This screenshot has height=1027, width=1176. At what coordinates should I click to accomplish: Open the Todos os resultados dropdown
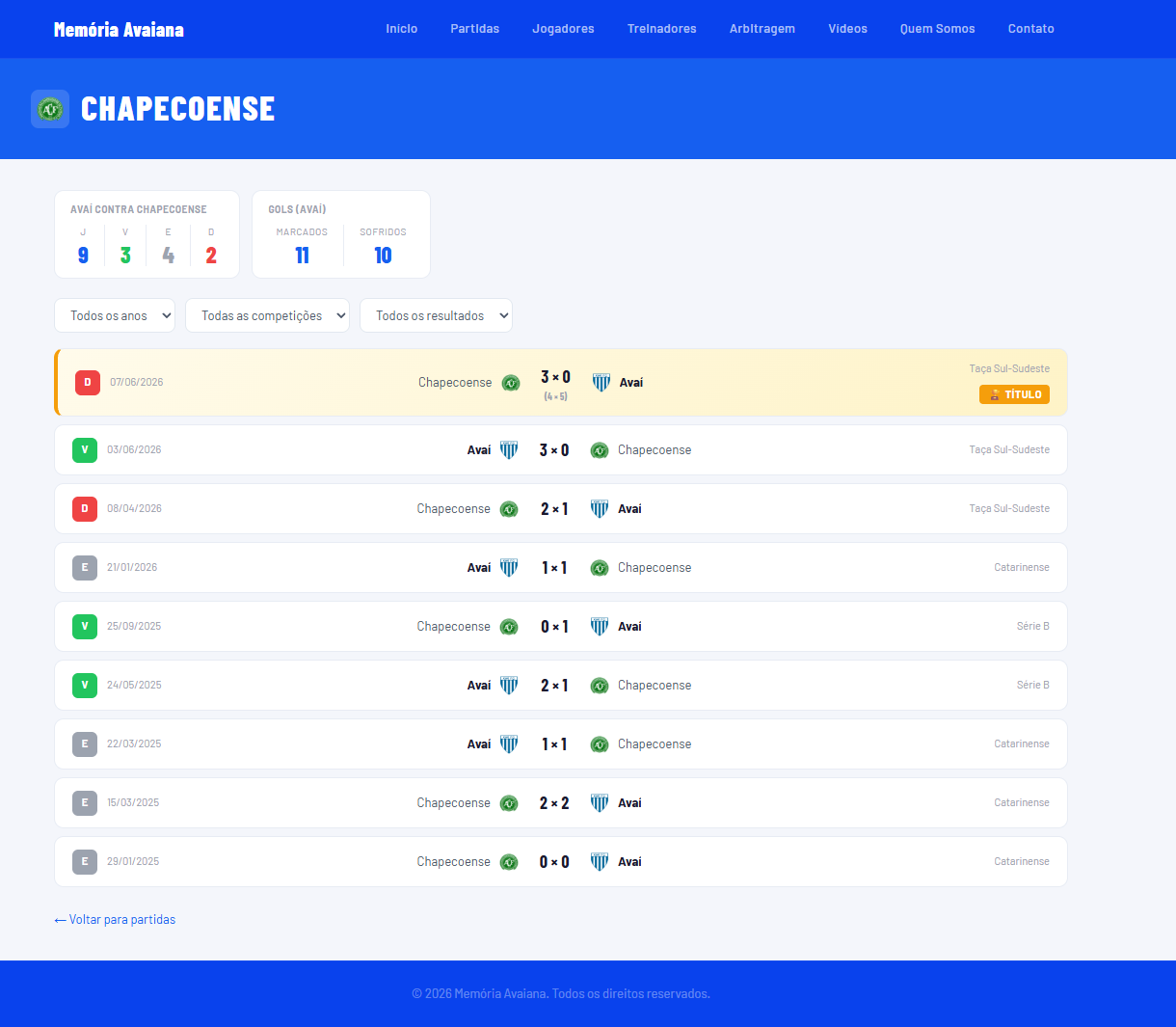pos(436,315)
